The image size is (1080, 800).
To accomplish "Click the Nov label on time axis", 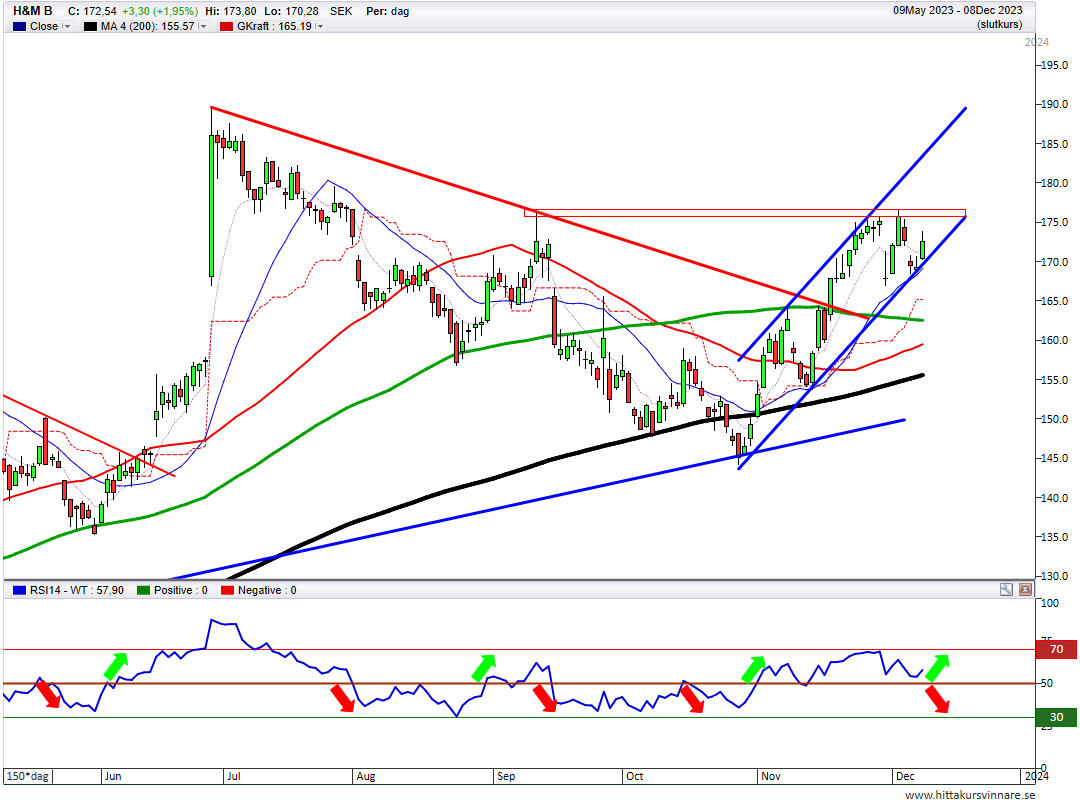I will [771, 777].
